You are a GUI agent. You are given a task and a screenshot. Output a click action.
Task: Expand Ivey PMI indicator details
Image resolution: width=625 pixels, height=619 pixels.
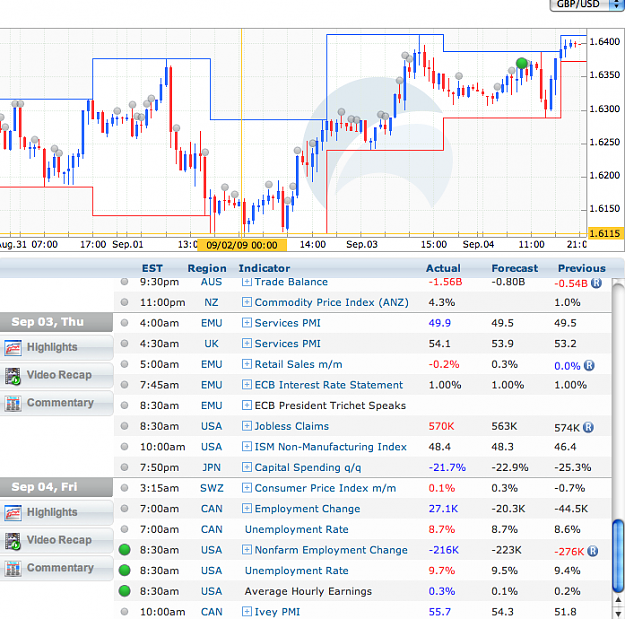pos(247,611)
